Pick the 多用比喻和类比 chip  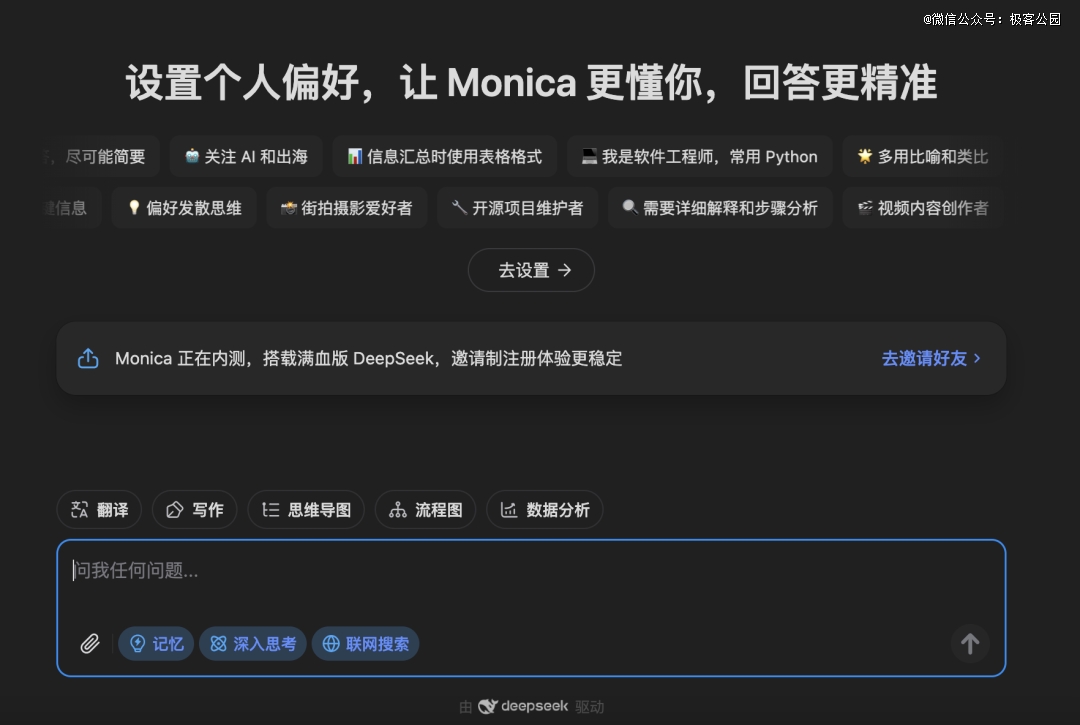tap(923, 156)
